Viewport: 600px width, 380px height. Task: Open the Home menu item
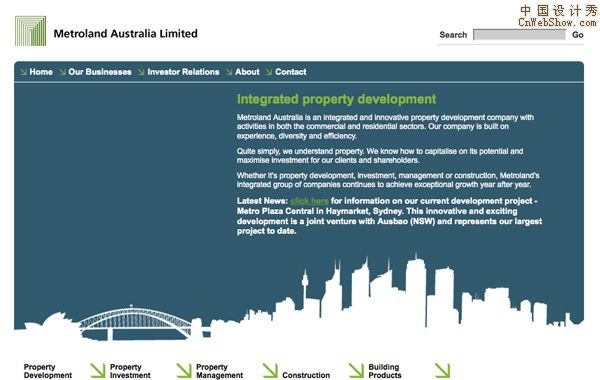click(x=41, y=72)
